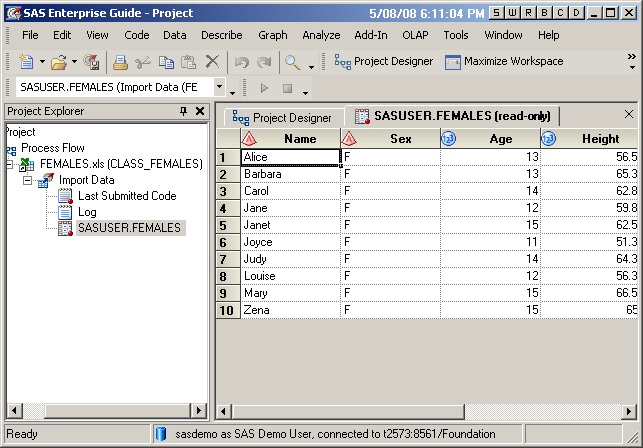Click the Run play arrow icon

[264, 88]
